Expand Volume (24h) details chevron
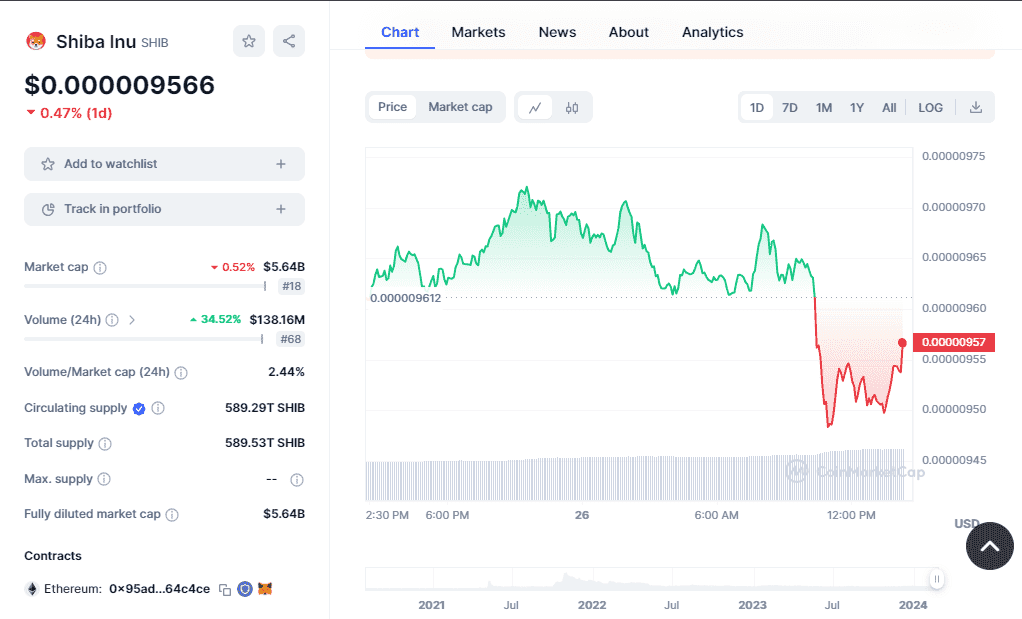 click(x=132, y=320)
